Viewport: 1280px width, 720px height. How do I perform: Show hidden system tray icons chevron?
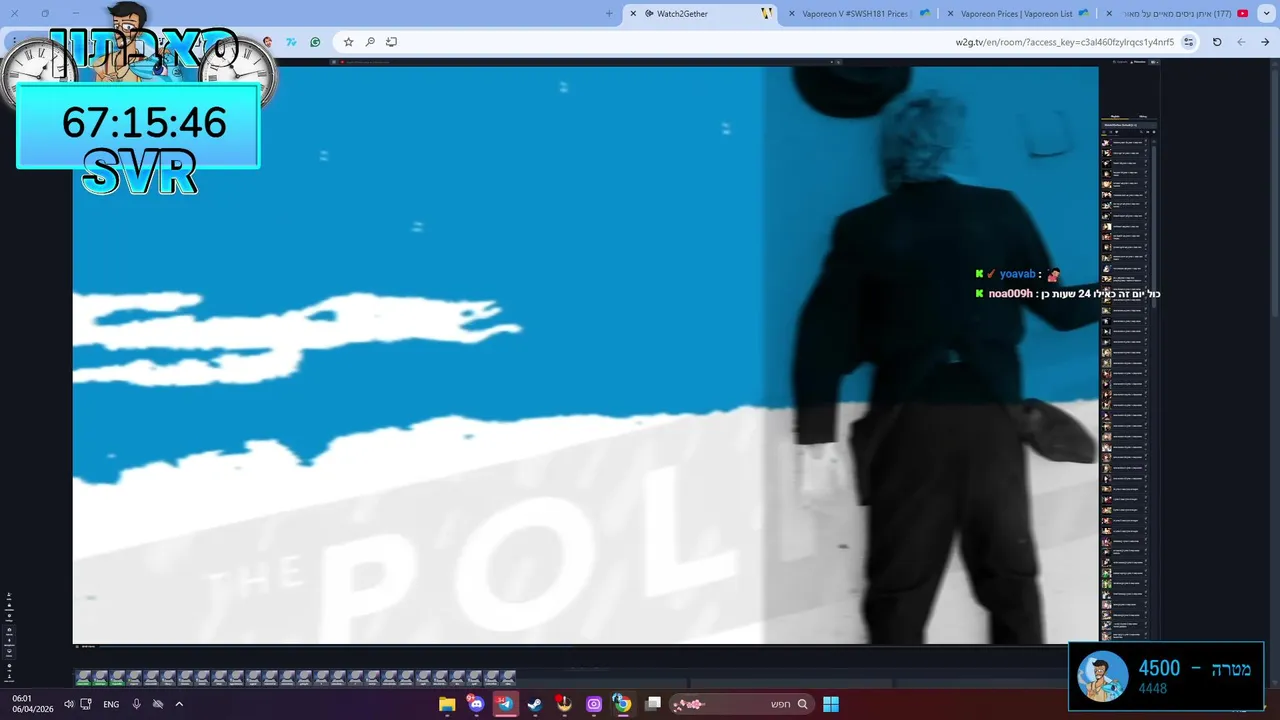point(179,704)
